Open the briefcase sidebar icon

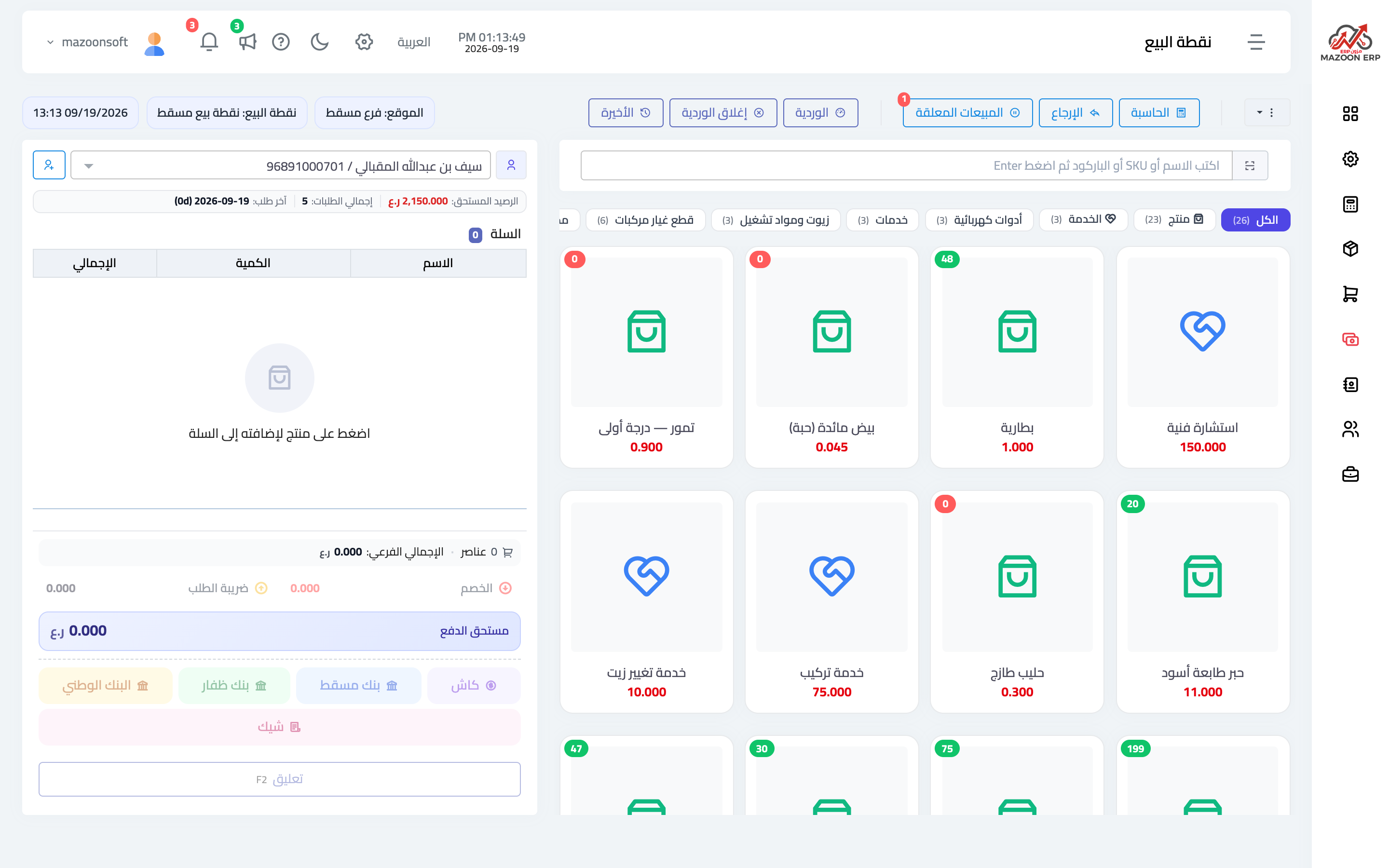pyautogui.click(x=1350, y=475)
